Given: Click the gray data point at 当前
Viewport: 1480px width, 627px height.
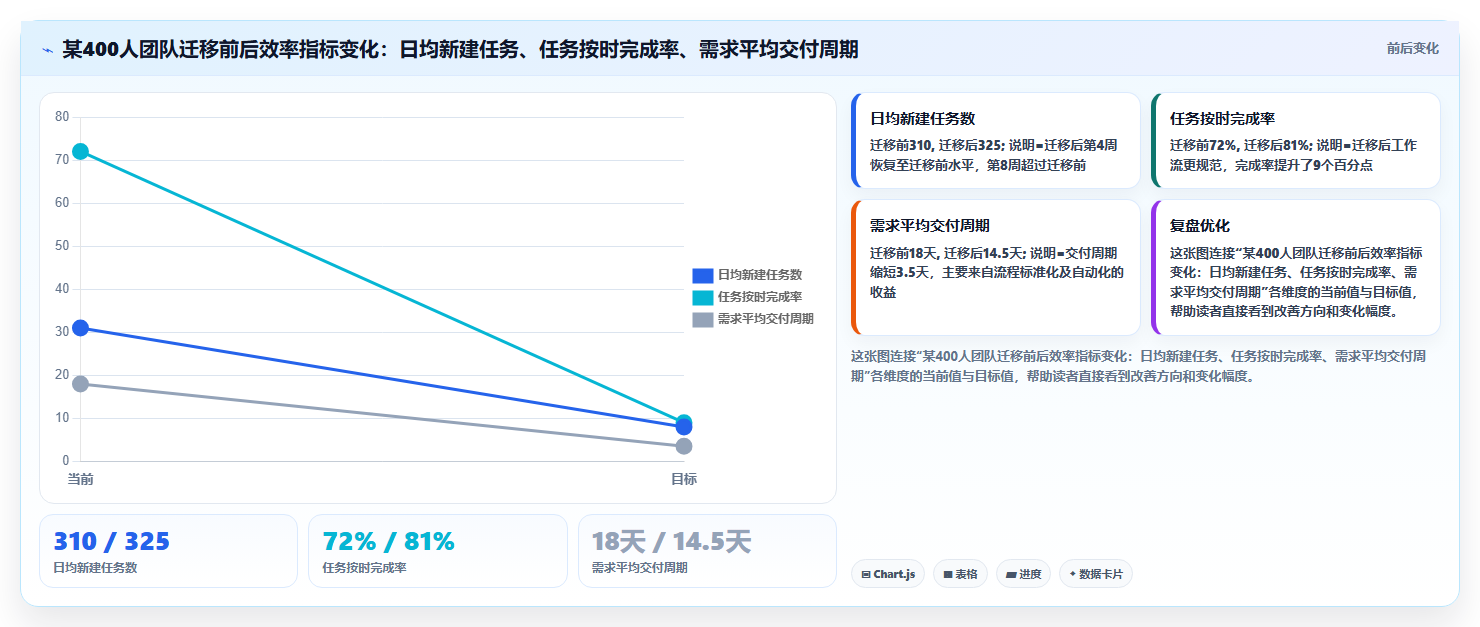Looking at the screenshot, I should [80, 384].
